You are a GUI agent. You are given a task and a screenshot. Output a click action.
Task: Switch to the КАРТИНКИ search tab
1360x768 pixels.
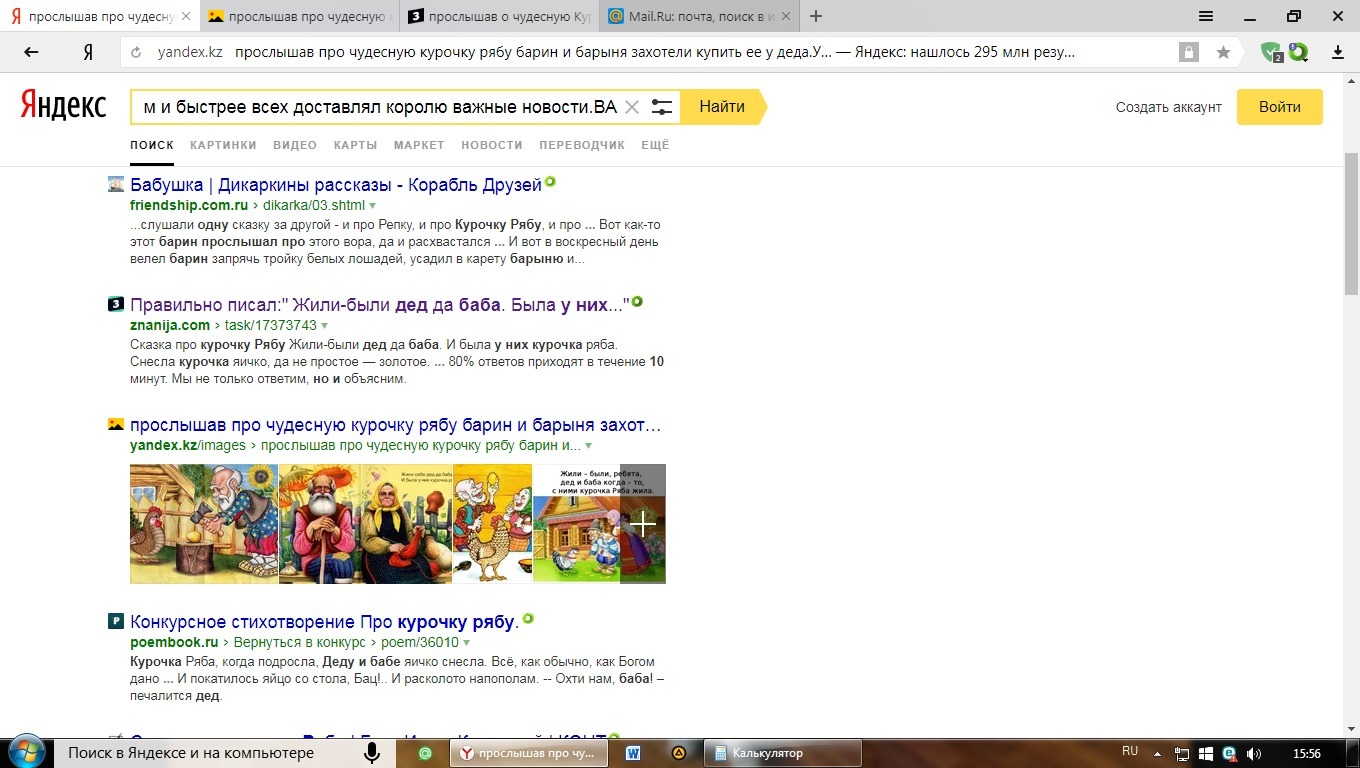[x=223, y=145]
